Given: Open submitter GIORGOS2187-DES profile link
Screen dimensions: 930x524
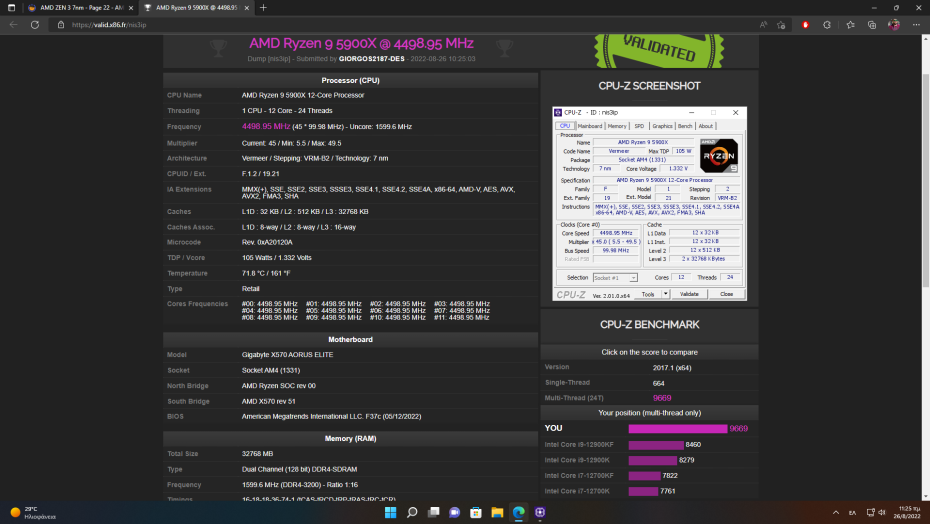Looking at the screenshot, I should coord(371,59).
